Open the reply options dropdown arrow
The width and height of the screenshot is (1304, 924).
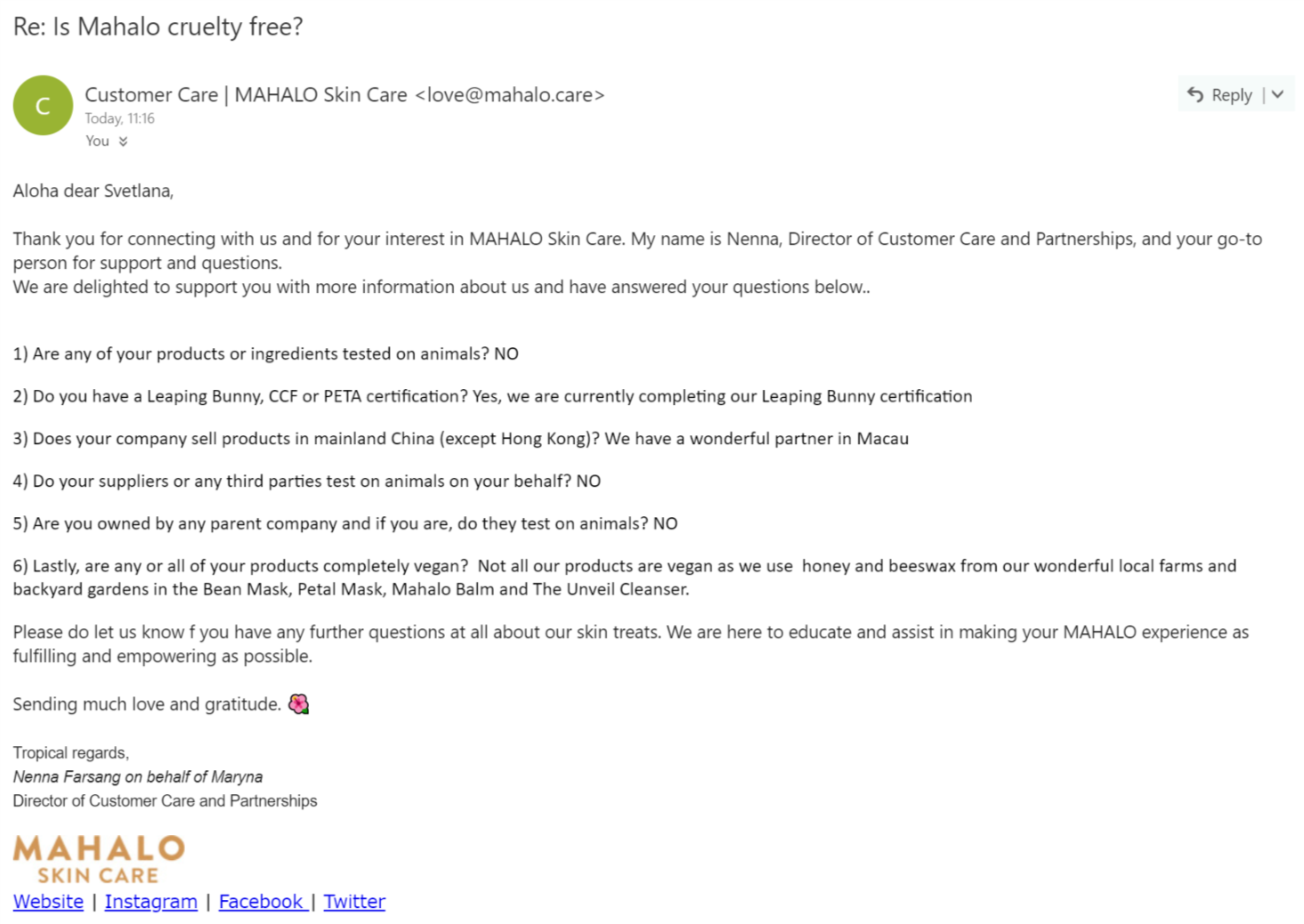(x=1278, y=94)
